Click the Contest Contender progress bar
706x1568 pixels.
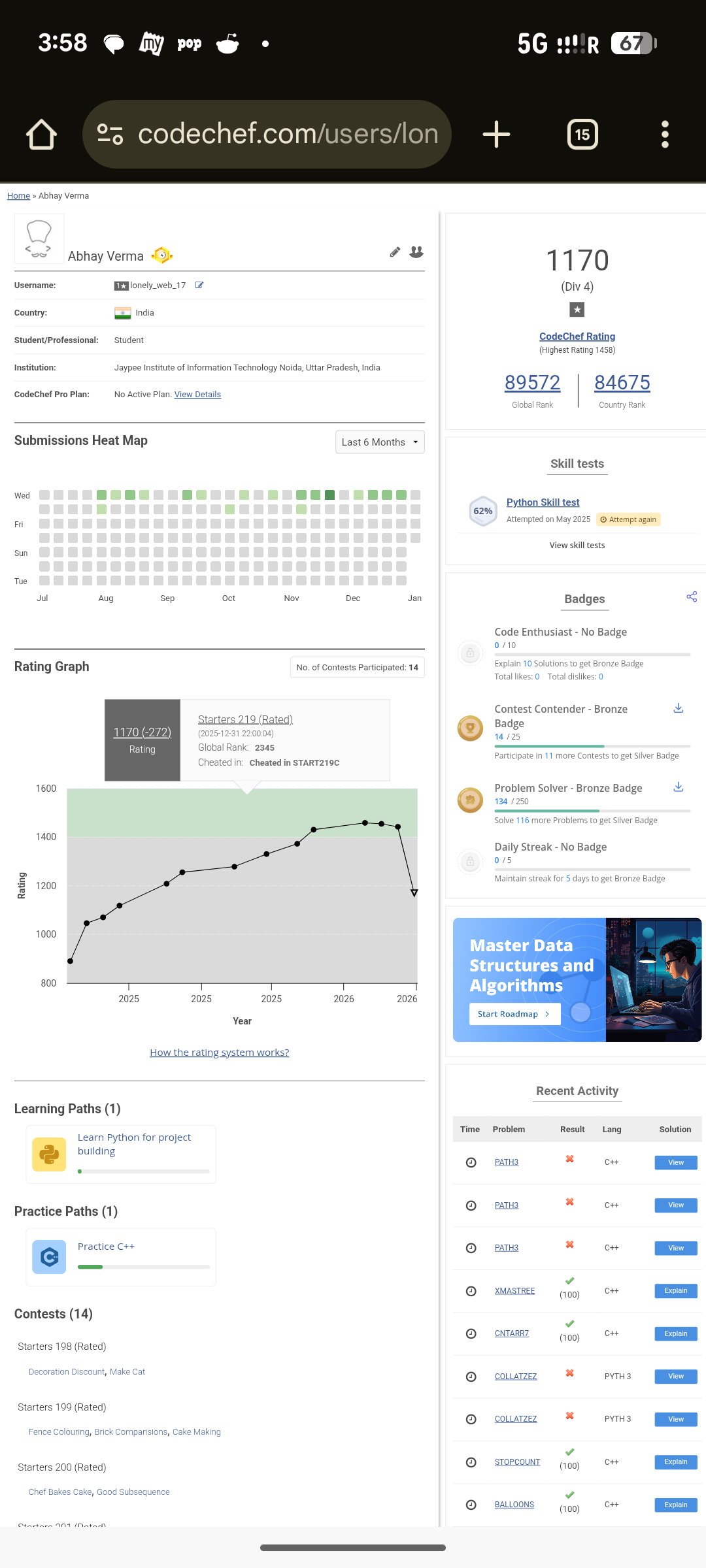(592, 746)
